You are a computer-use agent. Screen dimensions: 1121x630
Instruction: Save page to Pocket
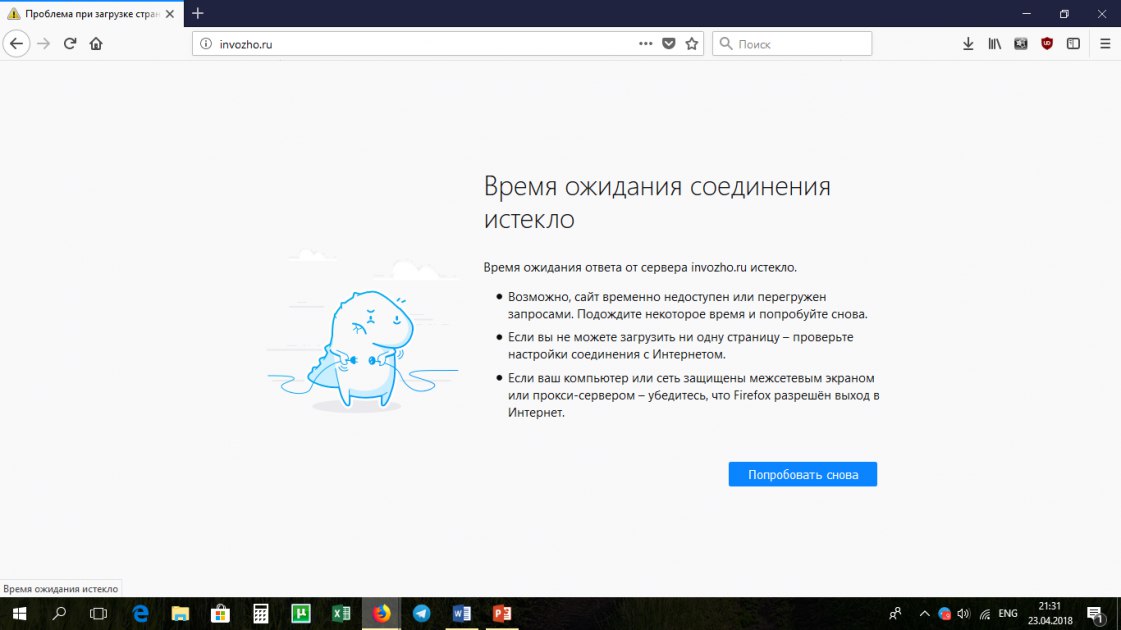tap(668, 44)
